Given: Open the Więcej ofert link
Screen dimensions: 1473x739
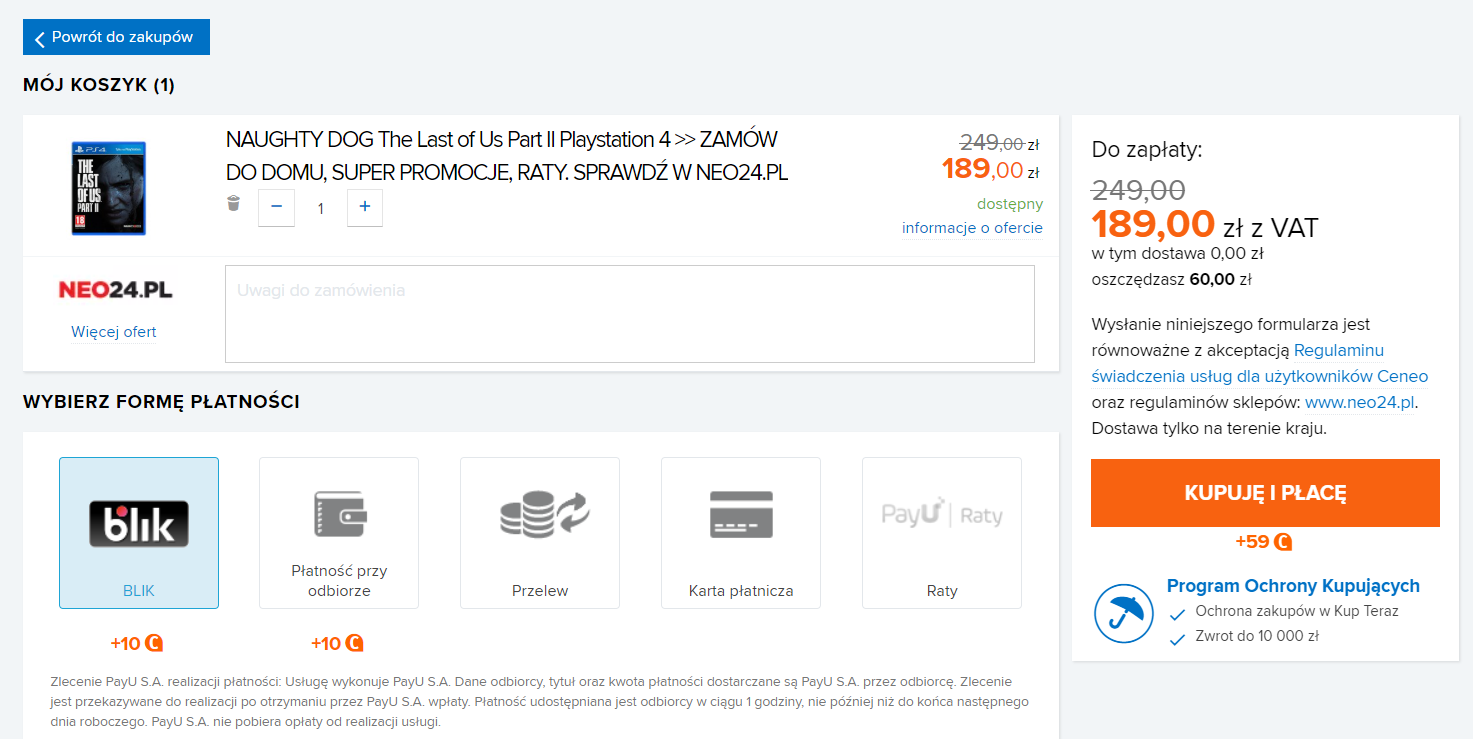Looking at the screenshot, I should [x=114, y=332].
